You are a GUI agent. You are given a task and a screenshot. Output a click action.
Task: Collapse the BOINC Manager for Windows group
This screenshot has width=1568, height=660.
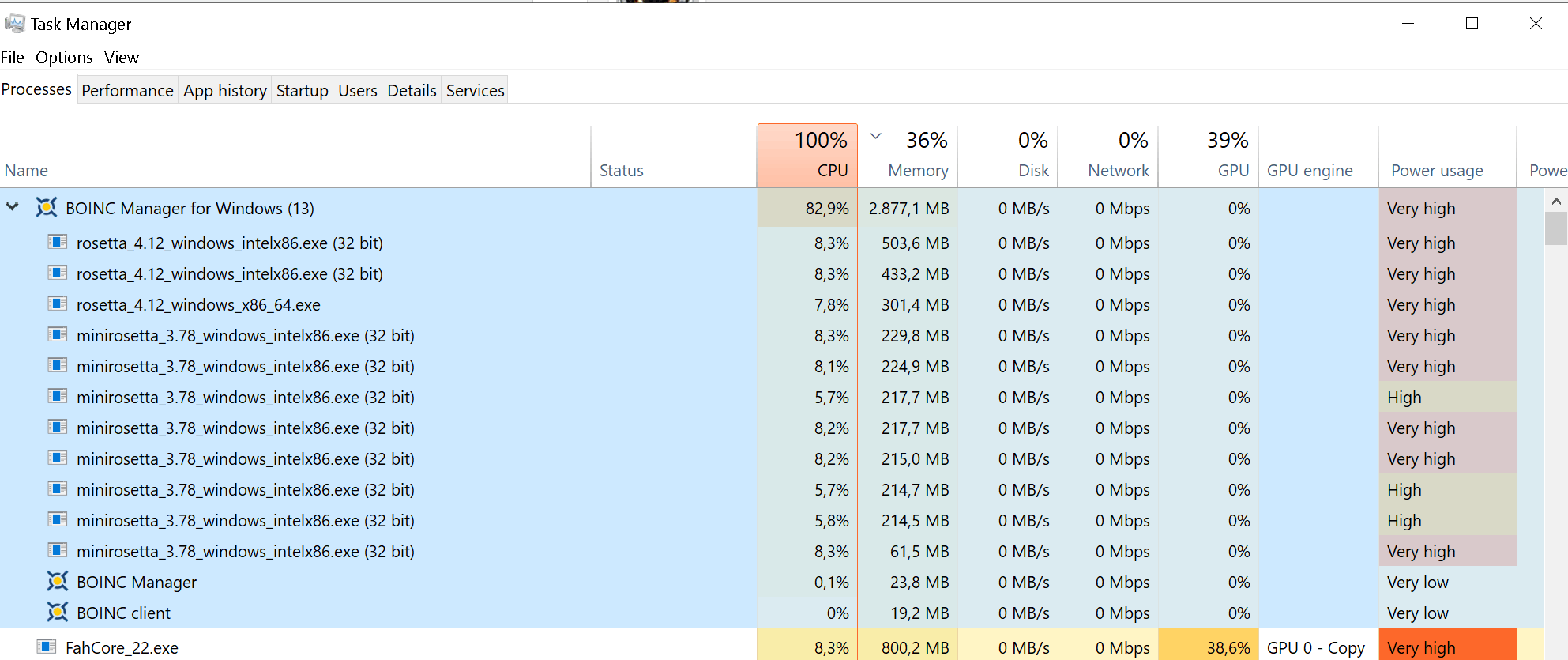13,207
